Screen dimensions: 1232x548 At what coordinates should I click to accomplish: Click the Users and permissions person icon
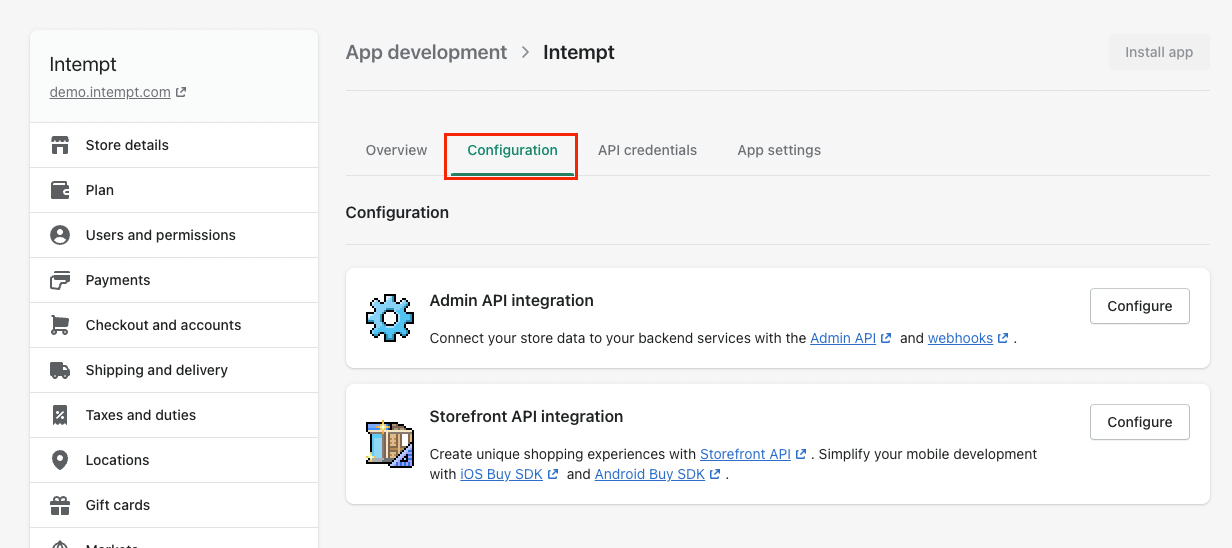[60, 235]
